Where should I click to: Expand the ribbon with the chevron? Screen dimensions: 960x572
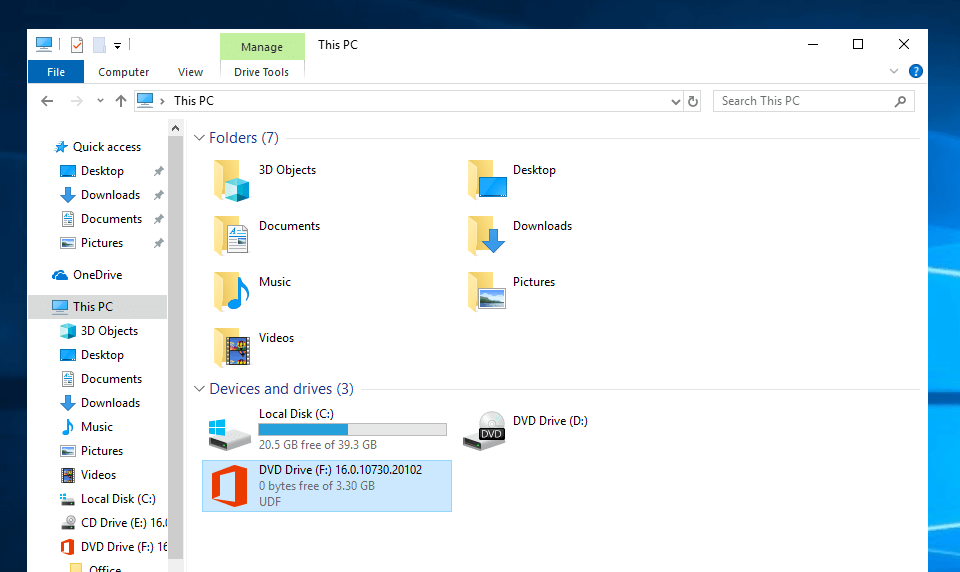click(894, 72)
